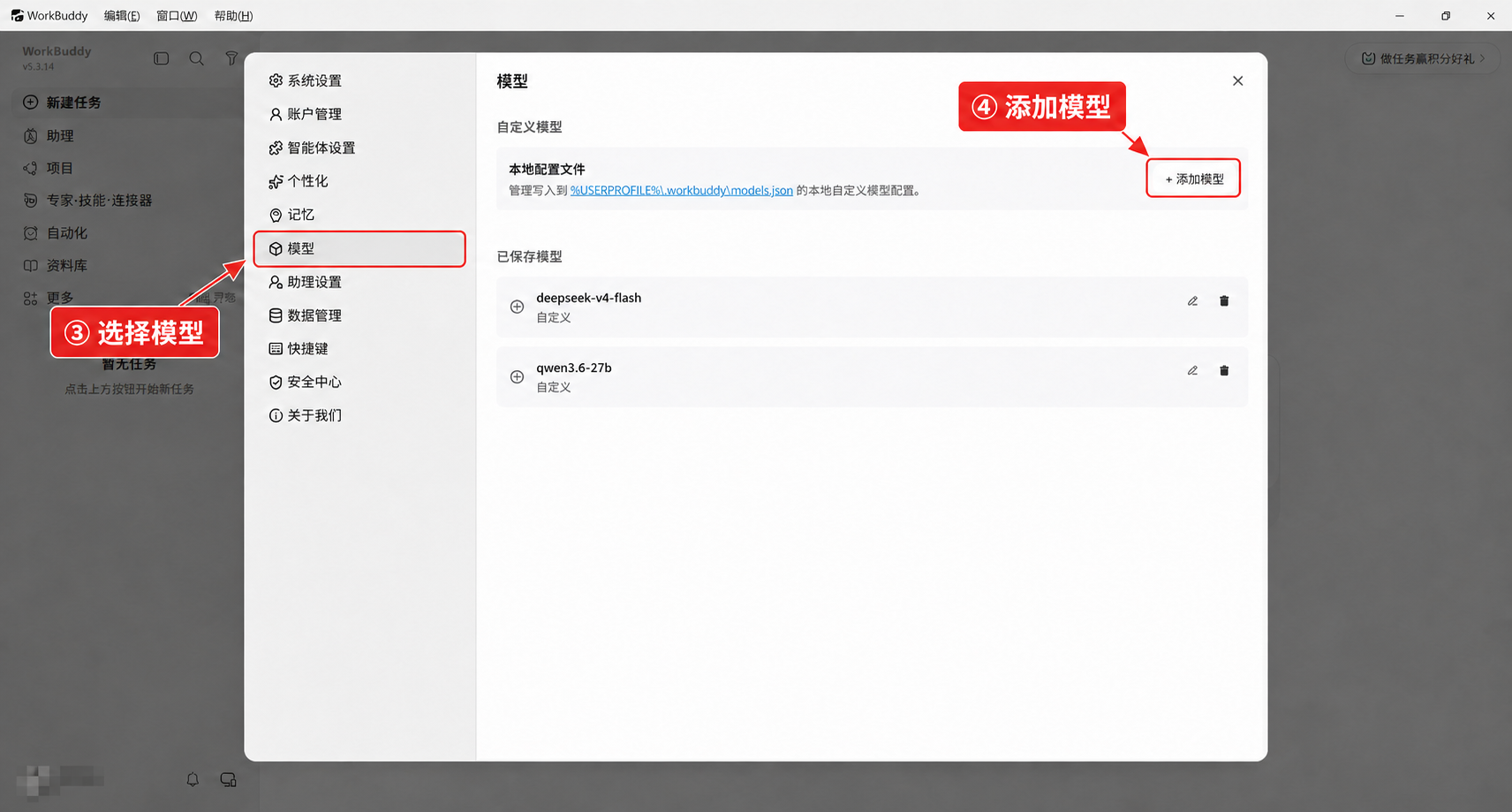
Task: Edit the deepseek-v4-flash model entry
Action: point(1192,301)
